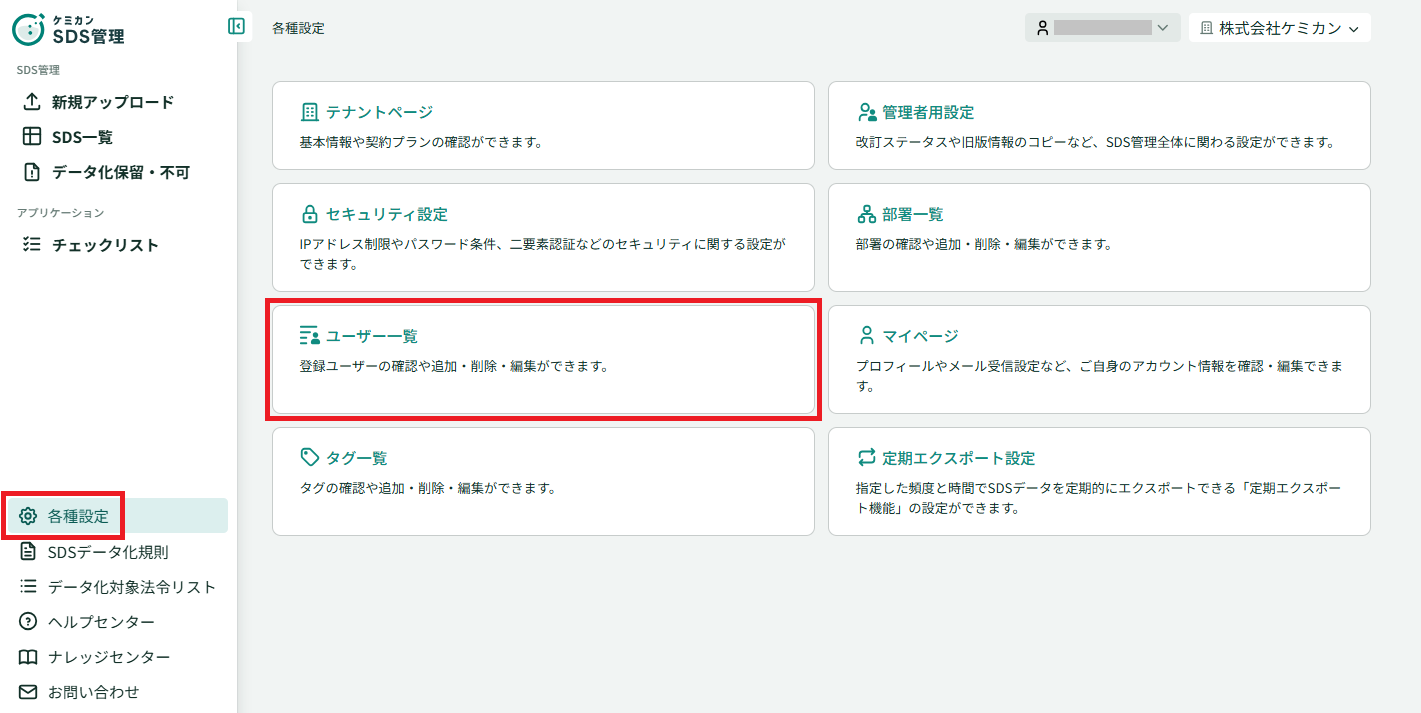Open the セキュリティ設定 card

click(x=543, y=237)
